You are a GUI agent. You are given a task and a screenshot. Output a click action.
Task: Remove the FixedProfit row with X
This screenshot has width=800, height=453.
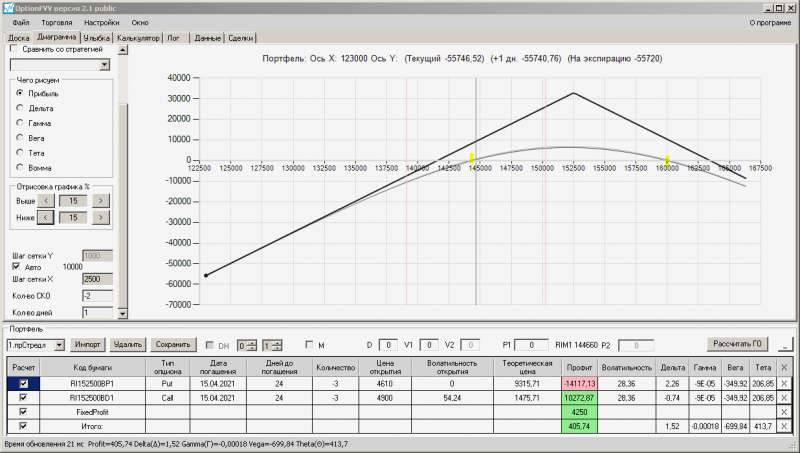tap(784, 412)
